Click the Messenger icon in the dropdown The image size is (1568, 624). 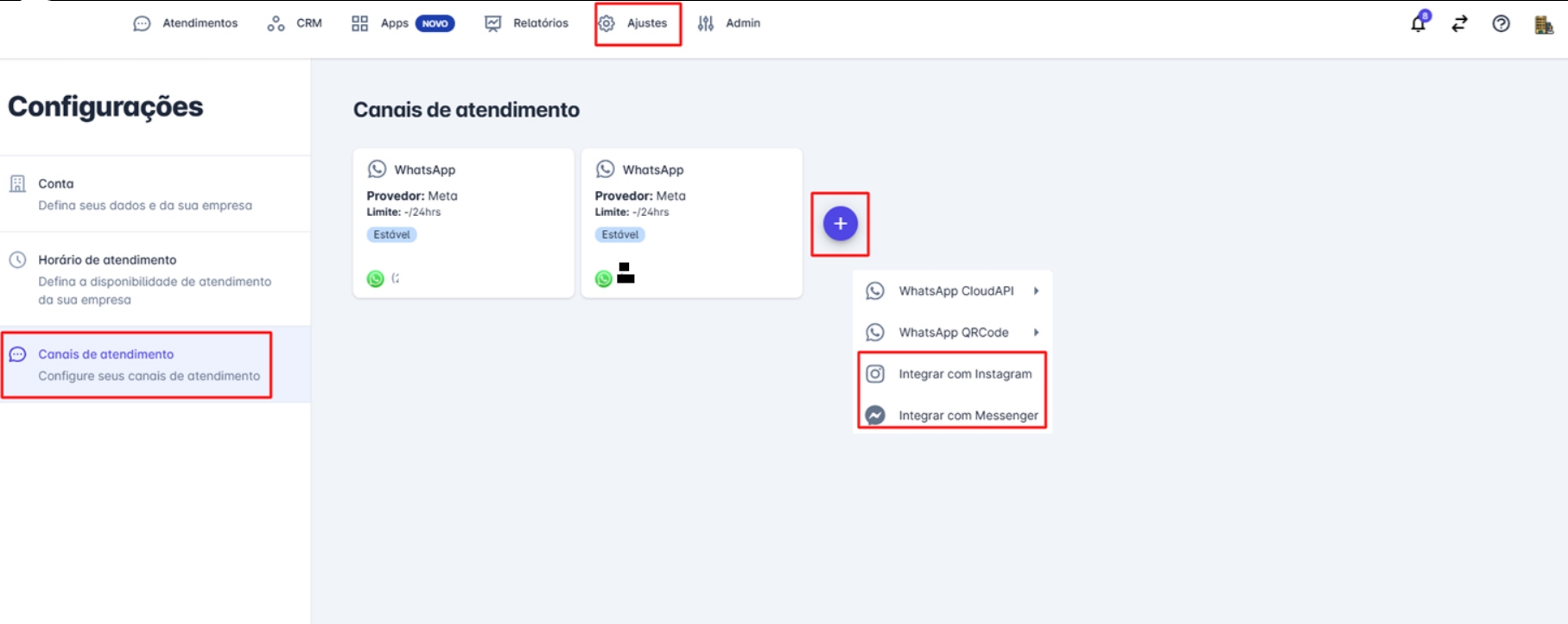pyautogui.click(x=875, y=415)
